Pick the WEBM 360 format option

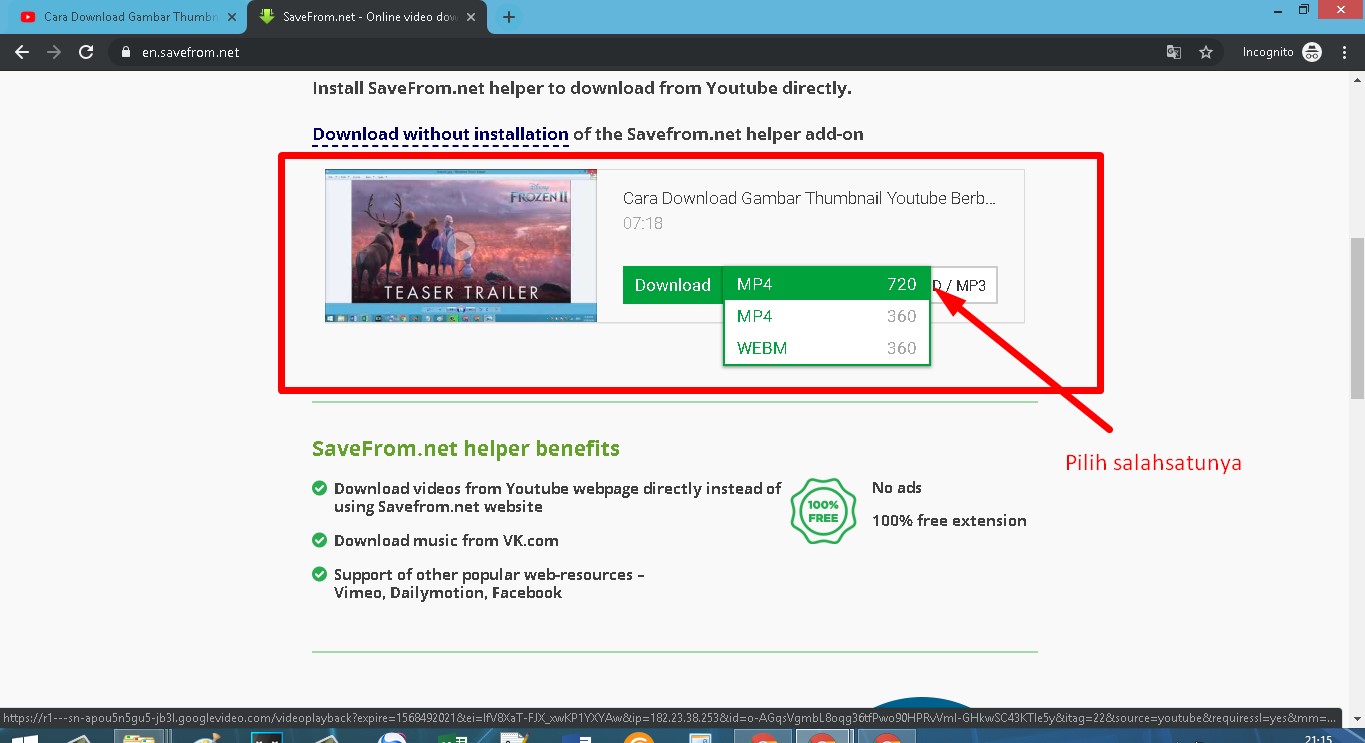tap(827, 348)
